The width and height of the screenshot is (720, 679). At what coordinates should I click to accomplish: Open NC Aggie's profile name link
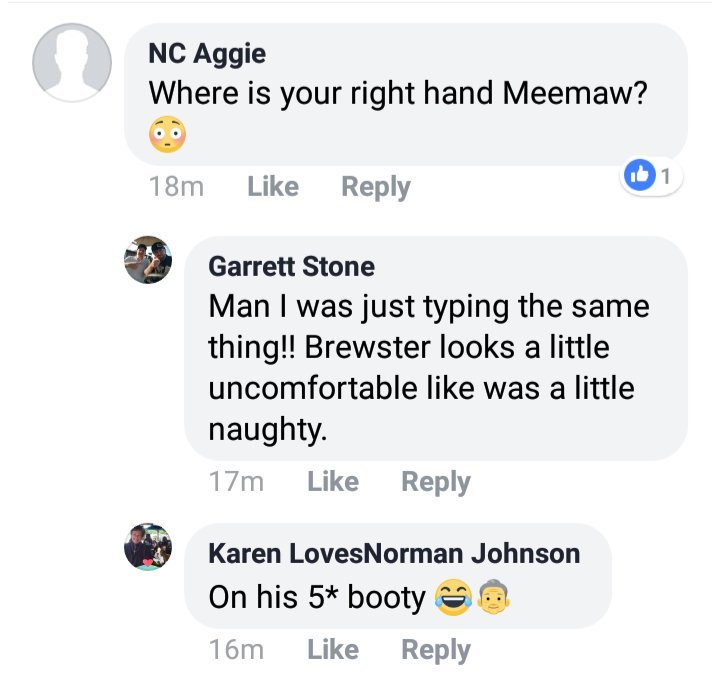[x=207, y=53]
